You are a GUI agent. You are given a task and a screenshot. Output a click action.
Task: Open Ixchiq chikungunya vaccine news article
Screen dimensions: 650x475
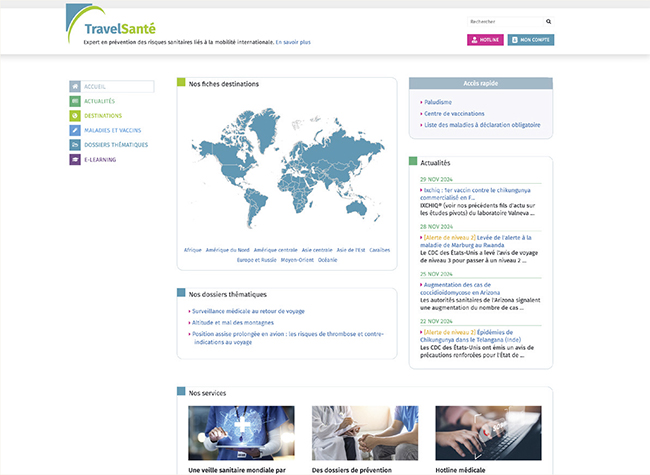[x=475, y=194]
